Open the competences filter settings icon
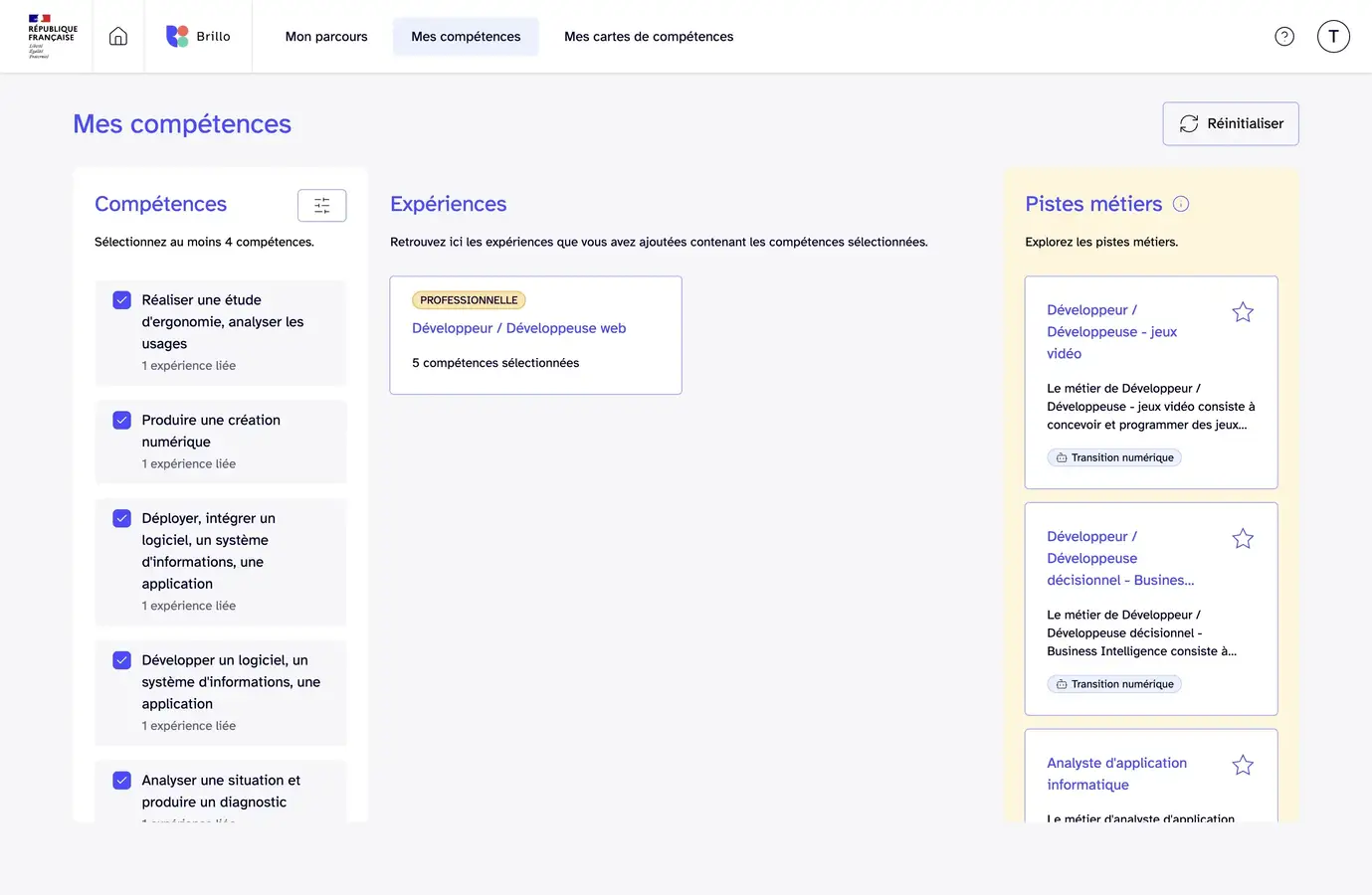The width and height of the screenshot is (1372, 895). [322, 205]
